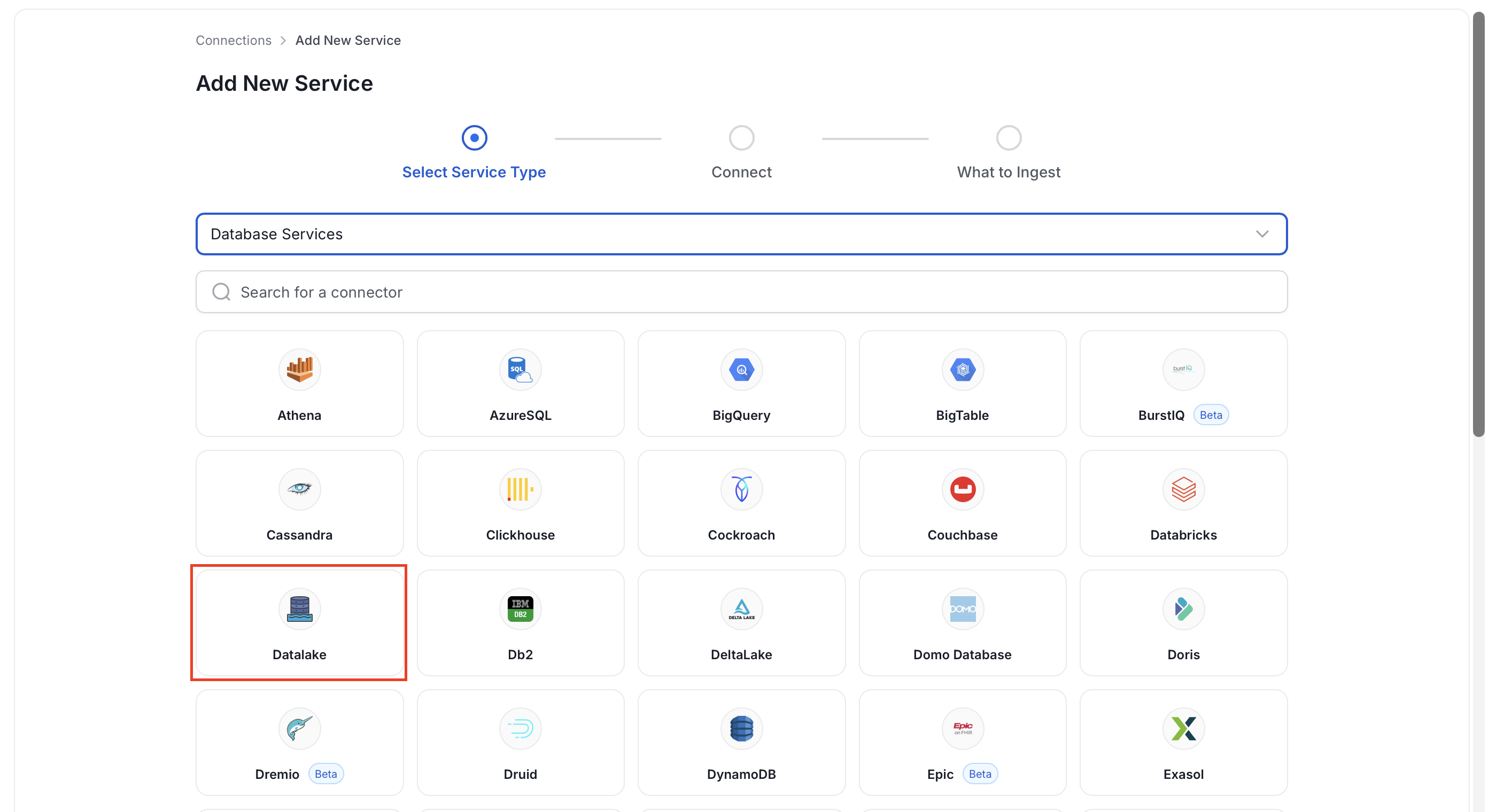Pick the Domo Database icon
1504x812 pixels.
[963, 609]
